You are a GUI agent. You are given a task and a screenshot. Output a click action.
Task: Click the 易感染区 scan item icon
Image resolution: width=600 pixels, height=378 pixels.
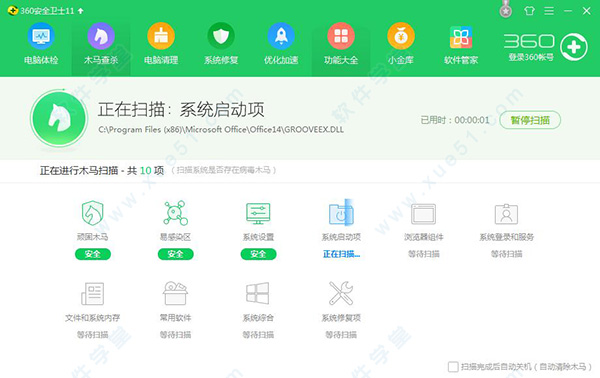tap(175, 213)
